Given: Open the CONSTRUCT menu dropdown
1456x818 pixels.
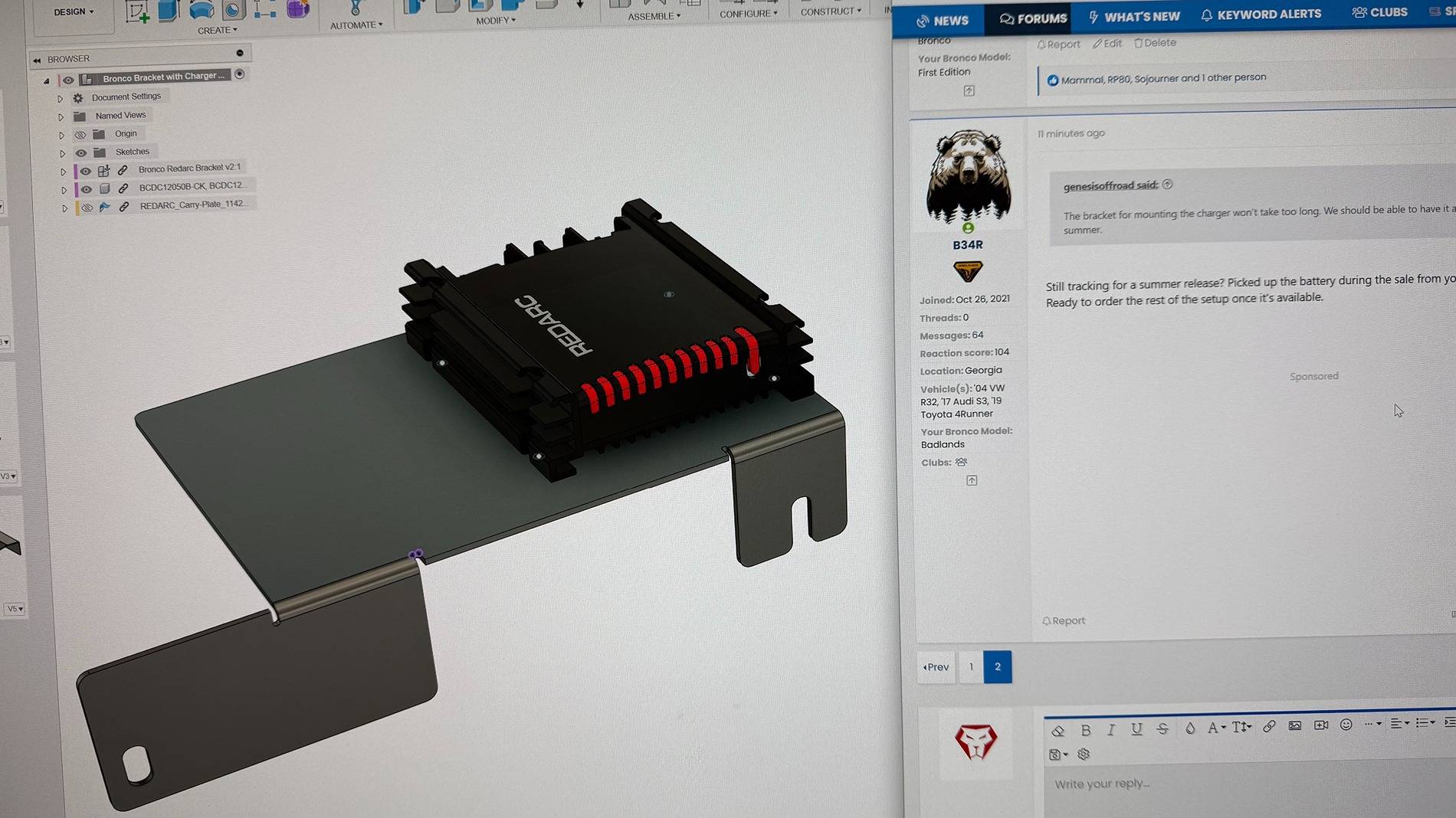Looking at the screenshot, I should (x=831, y=11).
